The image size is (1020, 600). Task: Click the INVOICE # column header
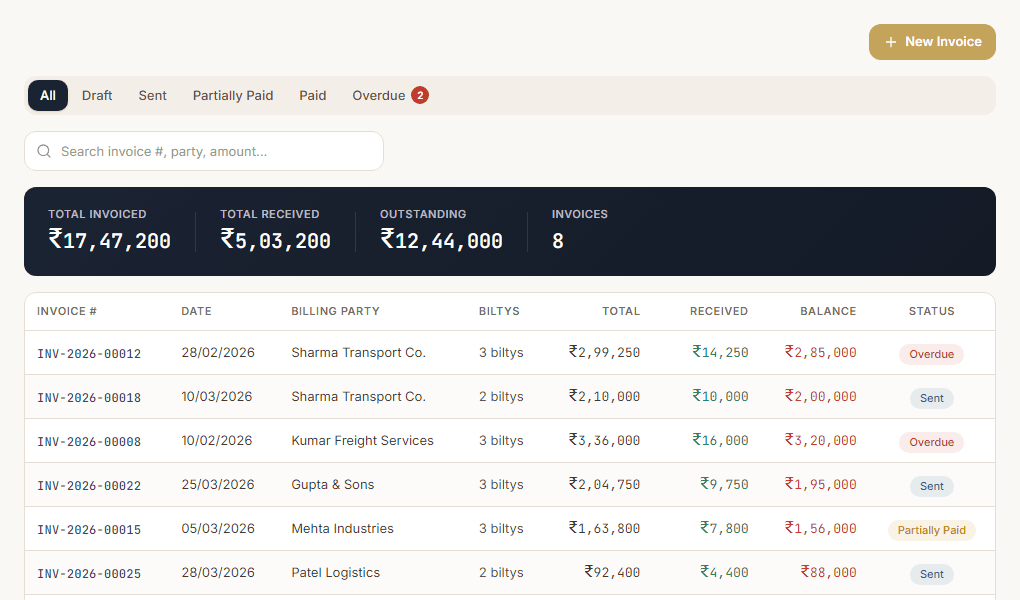[x=67, y=311]
